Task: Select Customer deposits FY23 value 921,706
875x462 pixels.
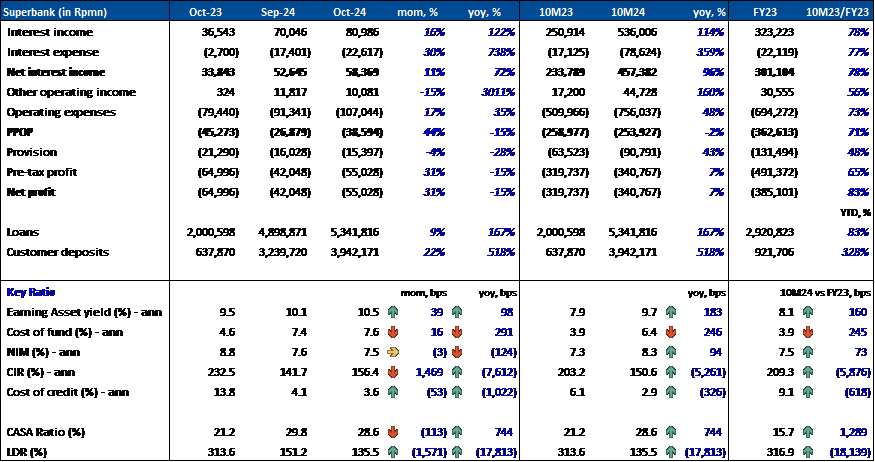Action: 774,252
